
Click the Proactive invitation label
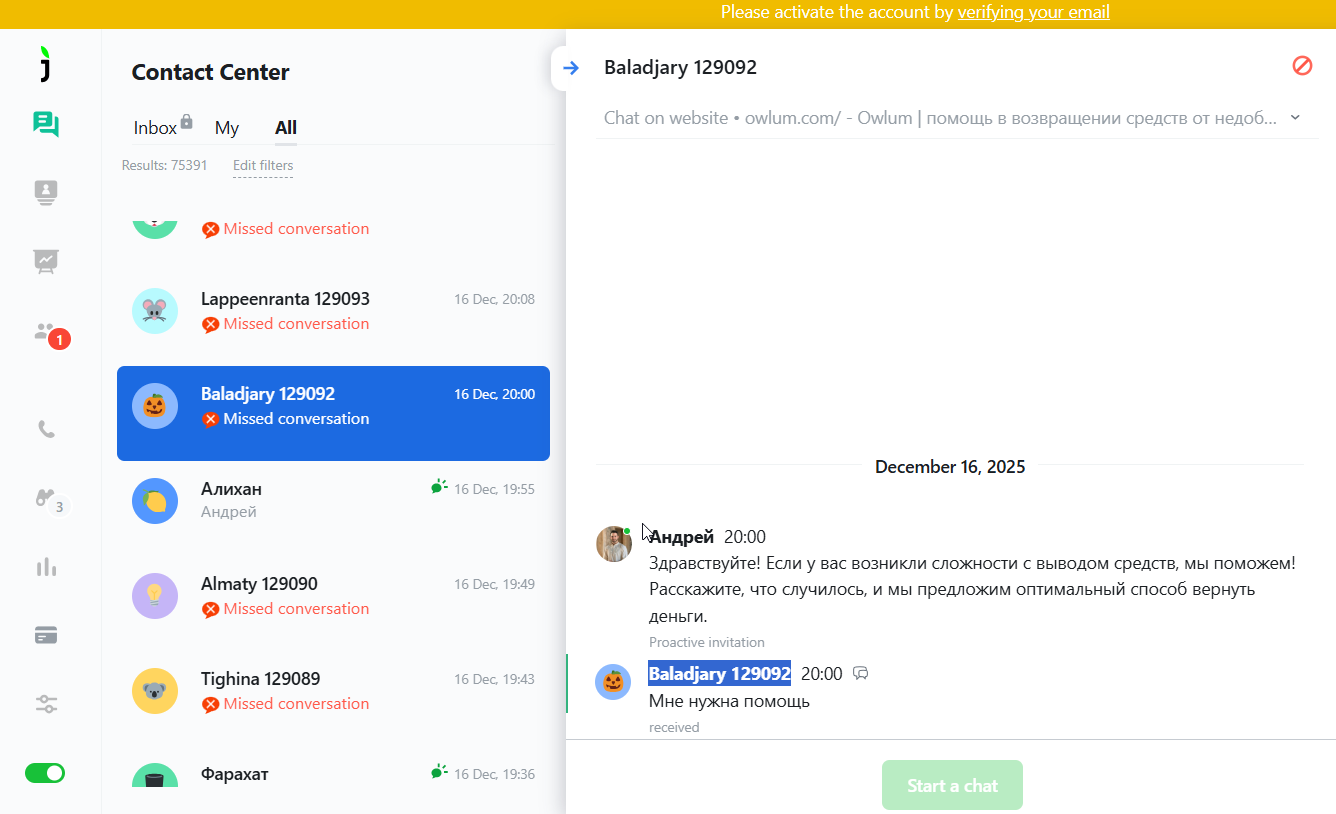(x=707, y=642)
